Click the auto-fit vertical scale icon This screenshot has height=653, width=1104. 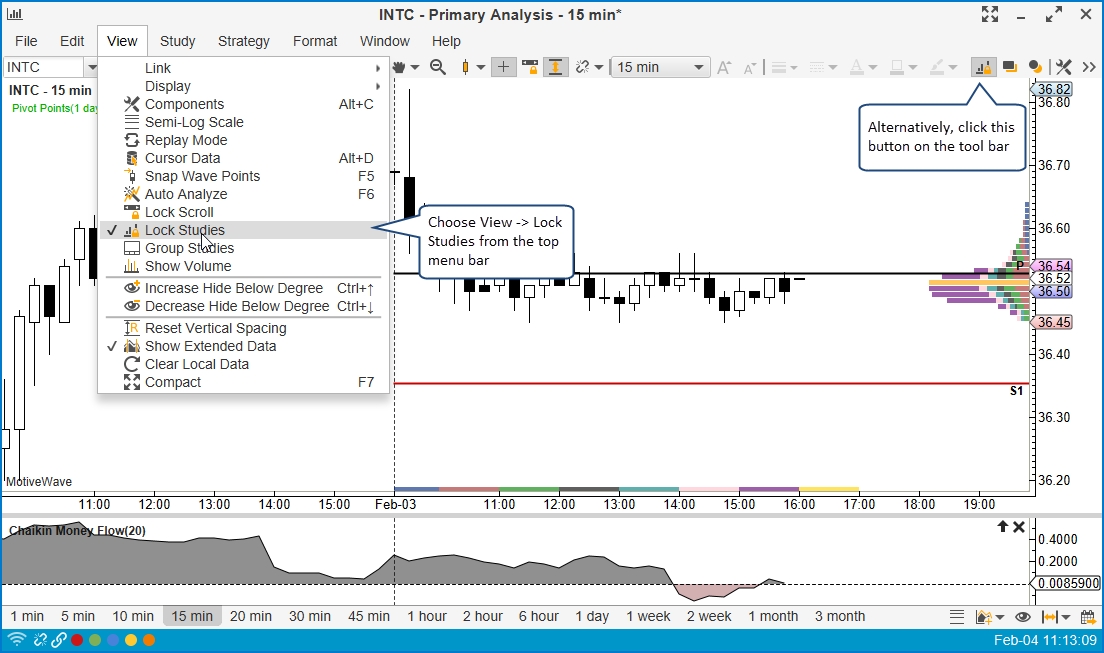point(555,67)
